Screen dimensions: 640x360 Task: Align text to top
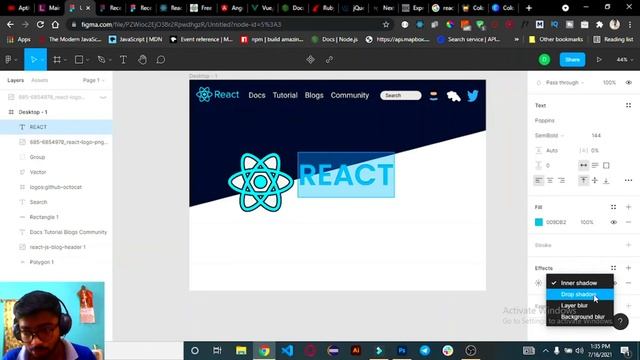[x=584, y=180]
